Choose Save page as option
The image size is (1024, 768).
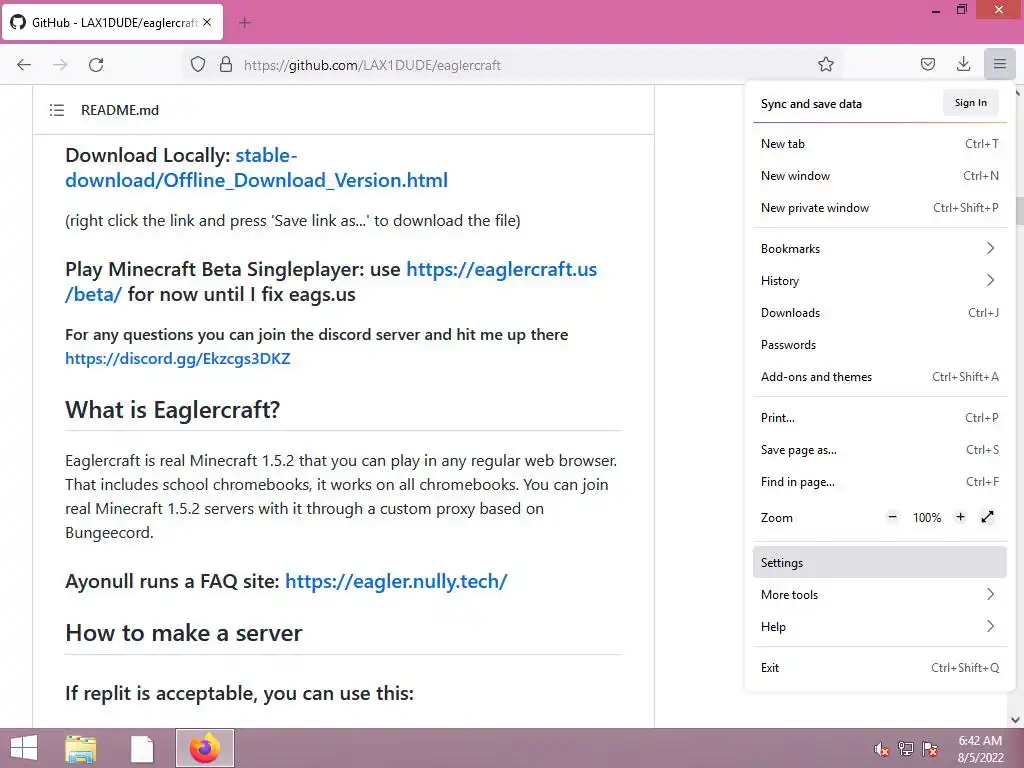click(880, 450)
